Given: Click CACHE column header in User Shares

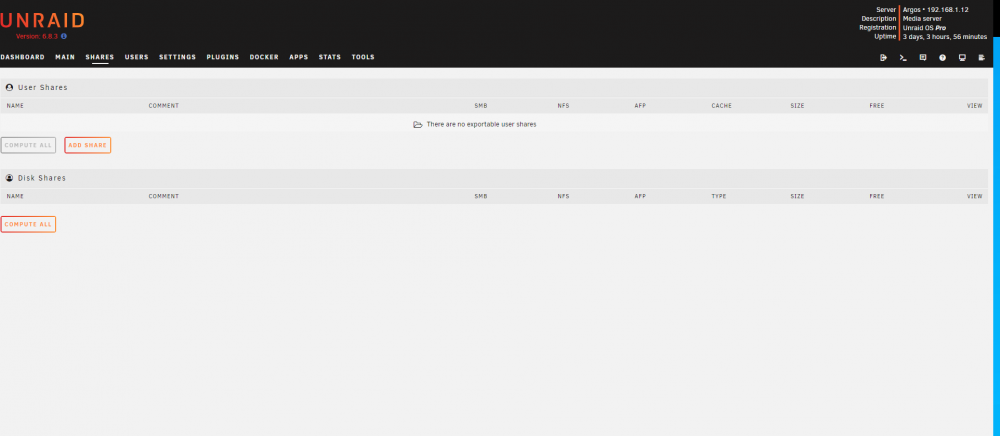Looking at the screenshot, I should 722,106.
